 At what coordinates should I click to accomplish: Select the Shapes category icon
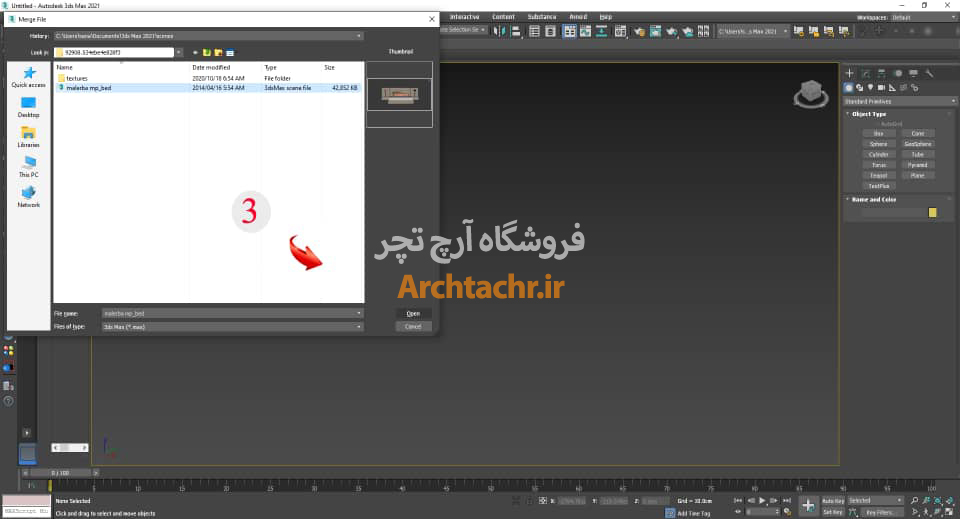(x=860, y=88)
